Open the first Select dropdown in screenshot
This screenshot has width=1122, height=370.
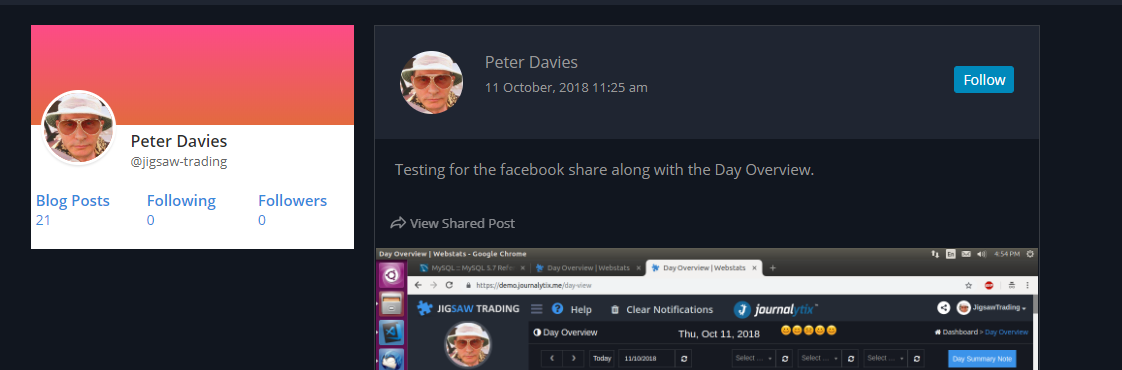(753, 358)
